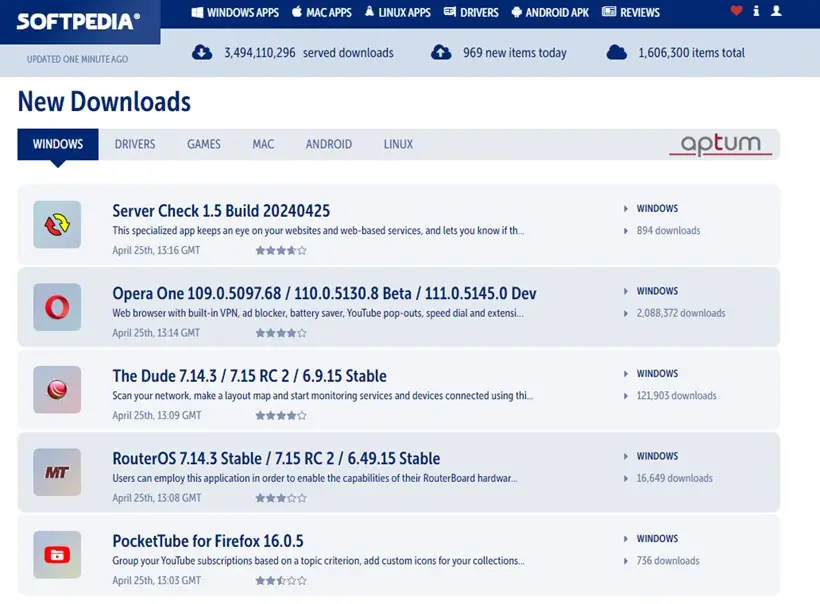Open Android APK in top navigation
Screen dimensions: 820x604
tap(550, 13)
